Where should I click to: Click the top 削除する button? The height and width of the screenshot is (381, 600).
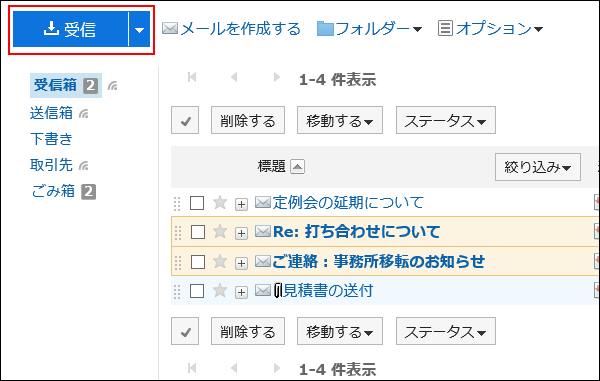click(248, 120)
